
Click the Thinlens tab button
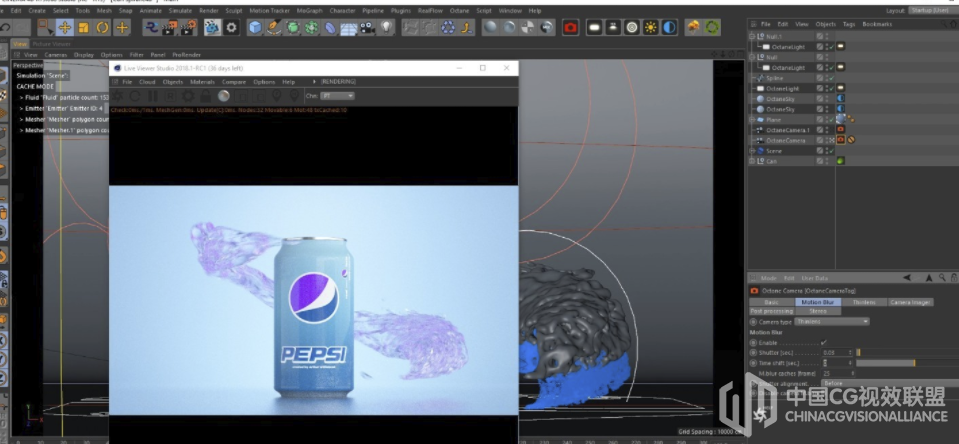(x=864, y=302)
